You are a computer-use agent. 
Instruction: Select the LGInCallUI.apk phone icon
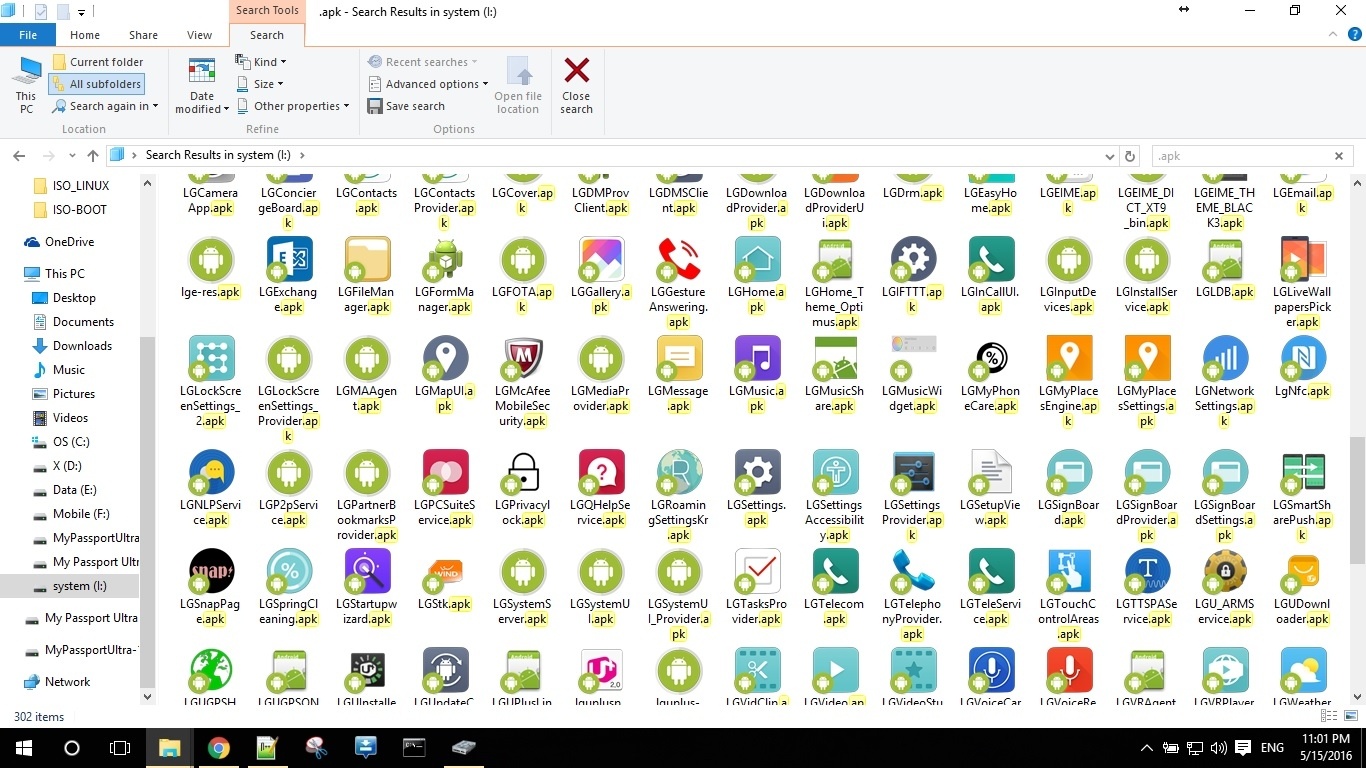(x=991, y=260)
